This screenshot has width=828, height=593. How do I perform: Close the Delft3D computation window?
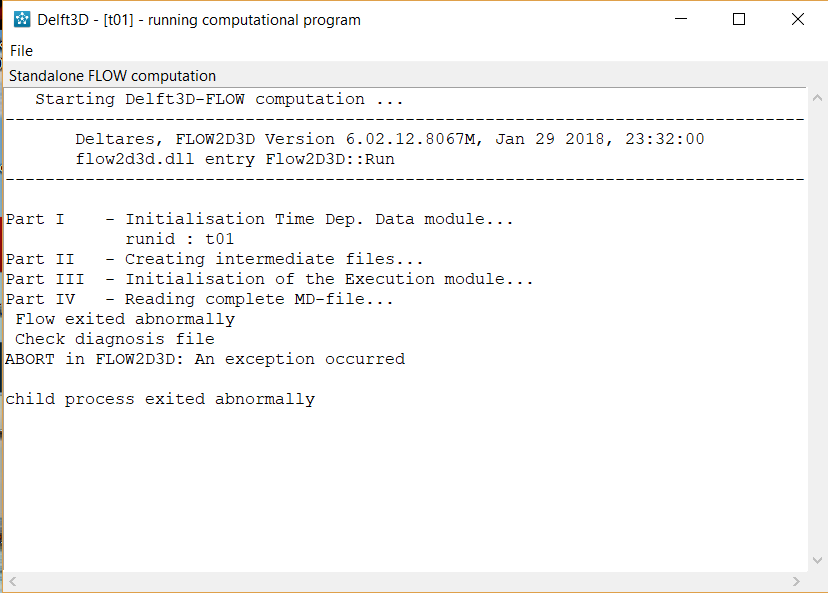(798, 19)
